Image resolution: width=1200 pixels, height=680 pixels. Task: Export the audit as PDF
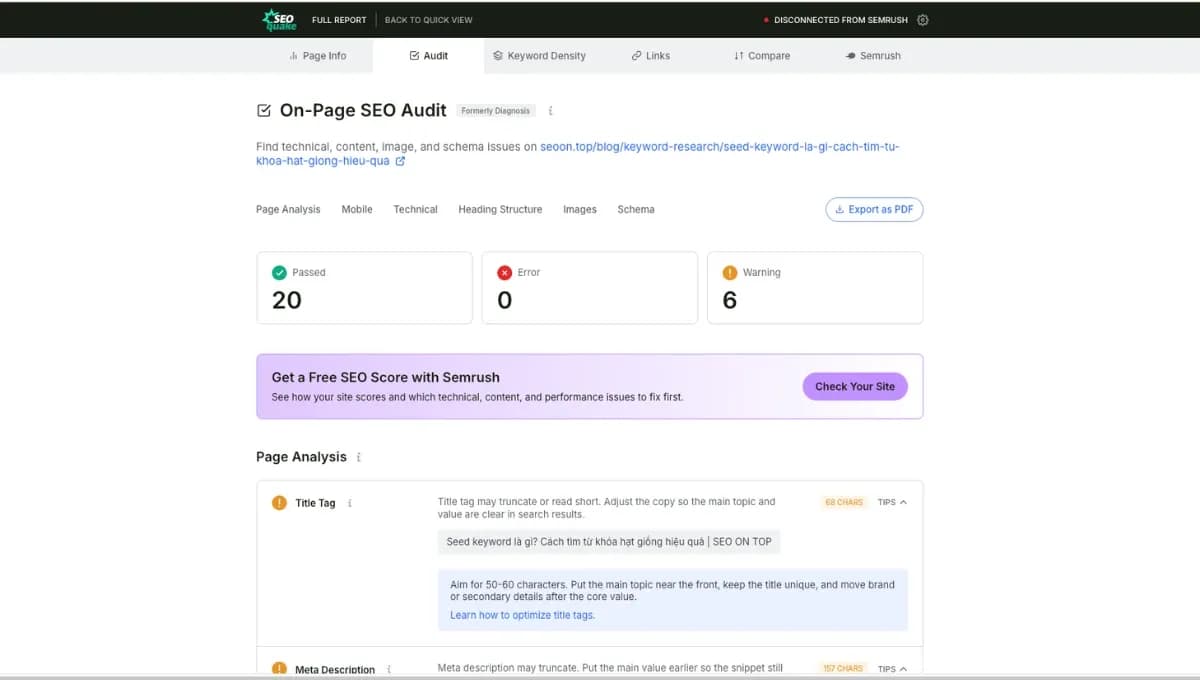click(874, 210)
